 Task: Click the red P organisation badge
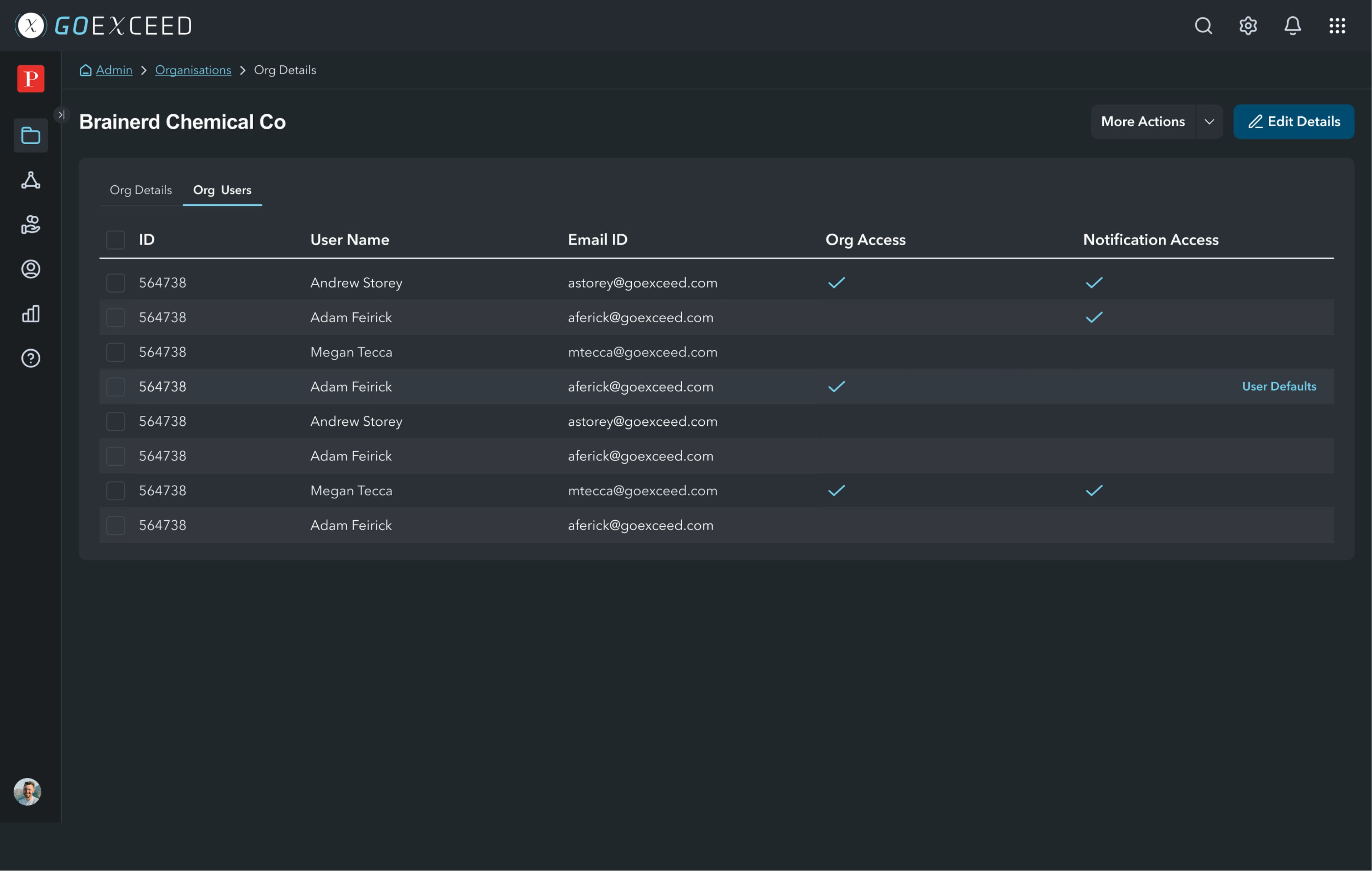coord(31,79)
